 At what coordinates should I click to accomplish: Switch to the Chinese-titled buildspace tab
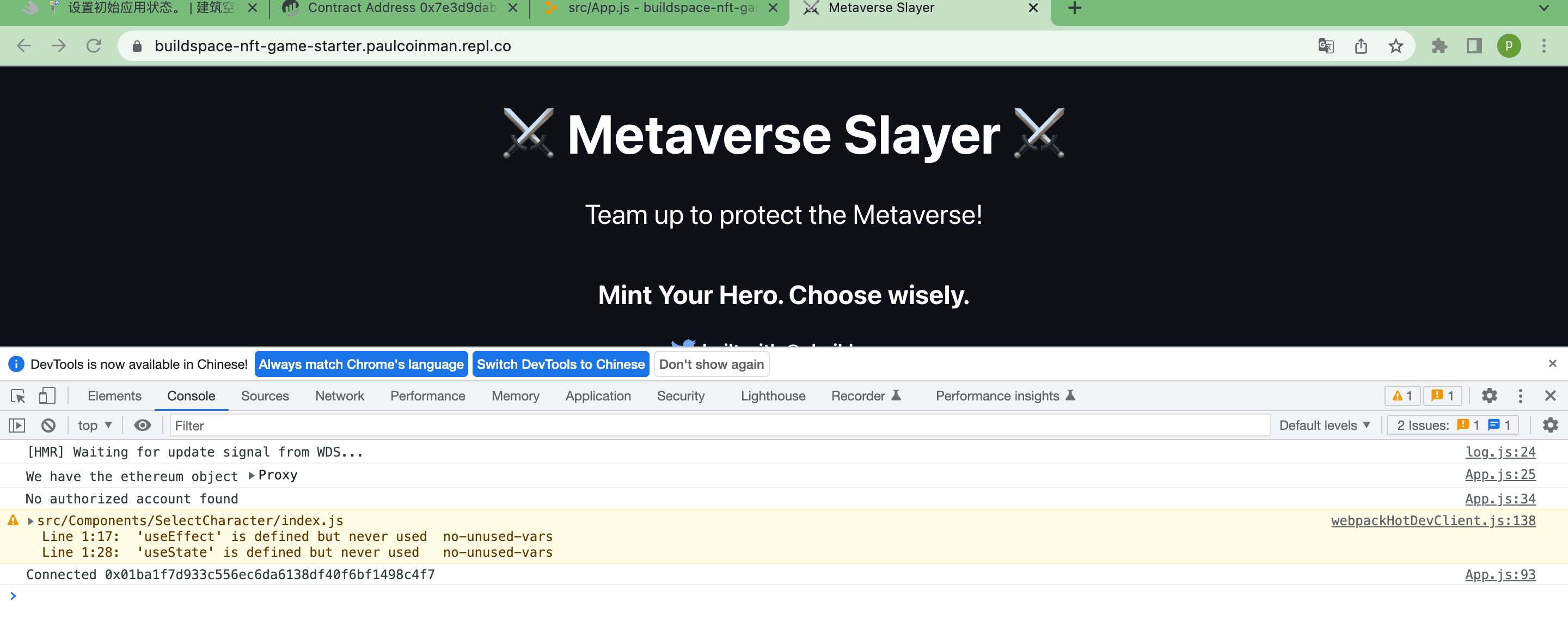point(140,8)
